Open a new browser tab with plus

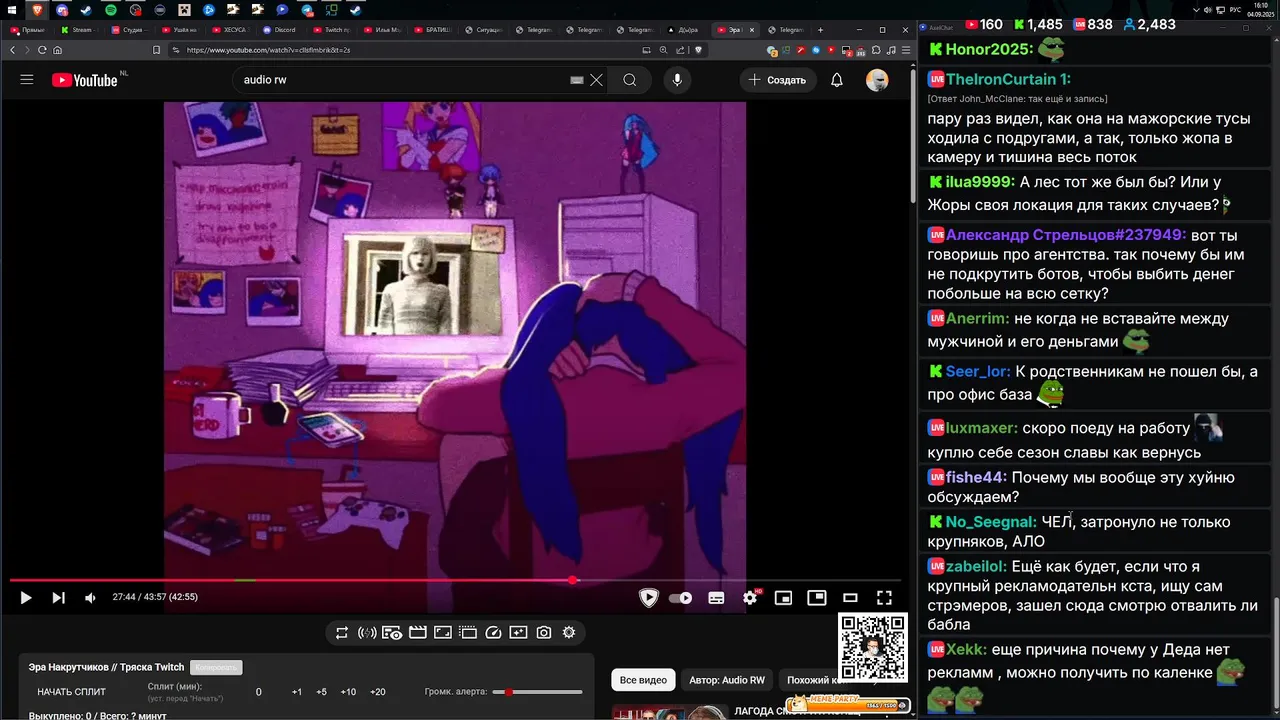pos(820,30)
